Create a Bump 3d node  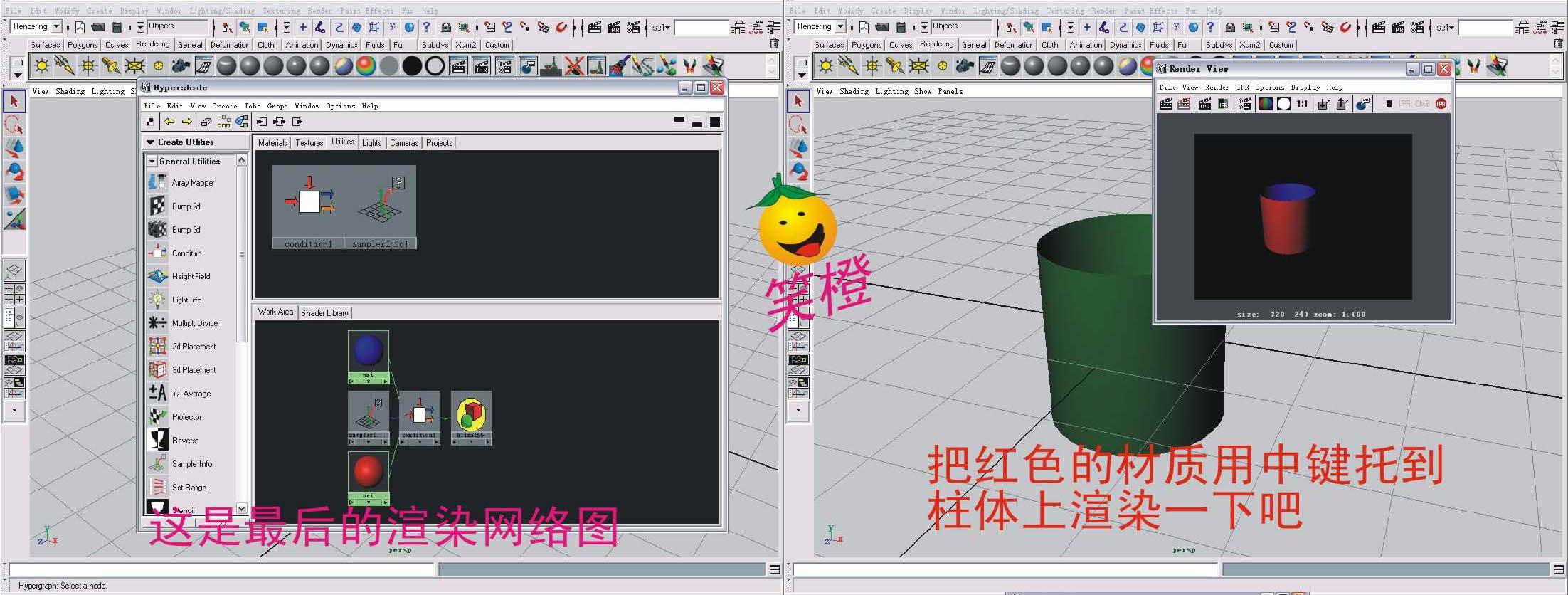[x=174, y=230]
